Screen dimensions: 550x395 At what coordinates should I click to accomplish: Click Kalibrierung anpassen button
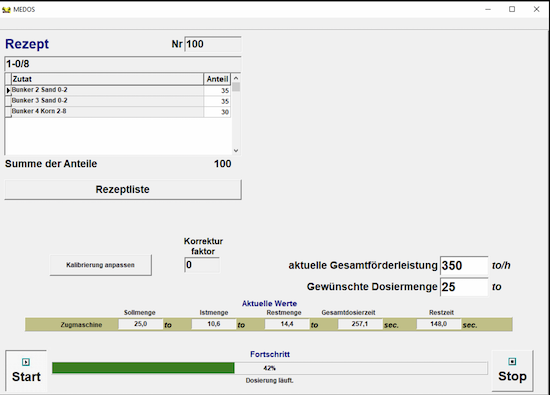click(101, 265)
